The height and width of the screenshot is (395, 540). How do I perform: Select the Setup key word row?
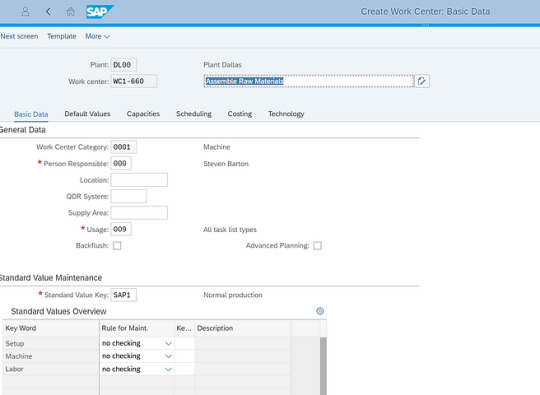point(51,343)
